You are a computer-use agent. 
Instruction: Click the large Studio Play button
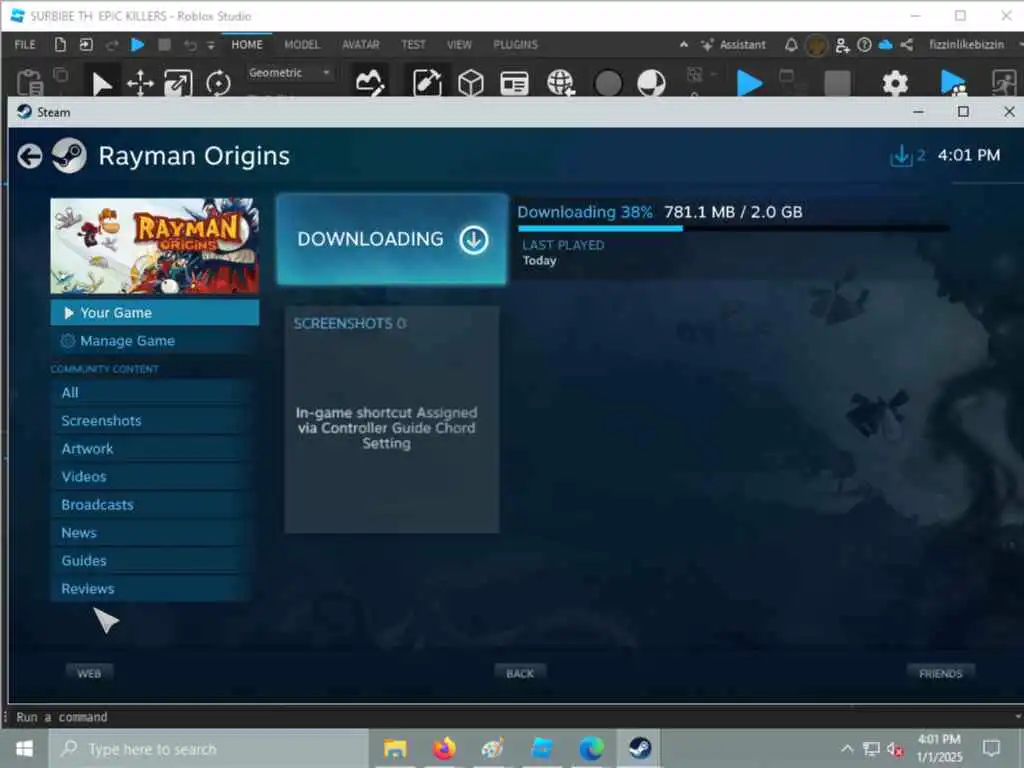(x=749, y=83)
